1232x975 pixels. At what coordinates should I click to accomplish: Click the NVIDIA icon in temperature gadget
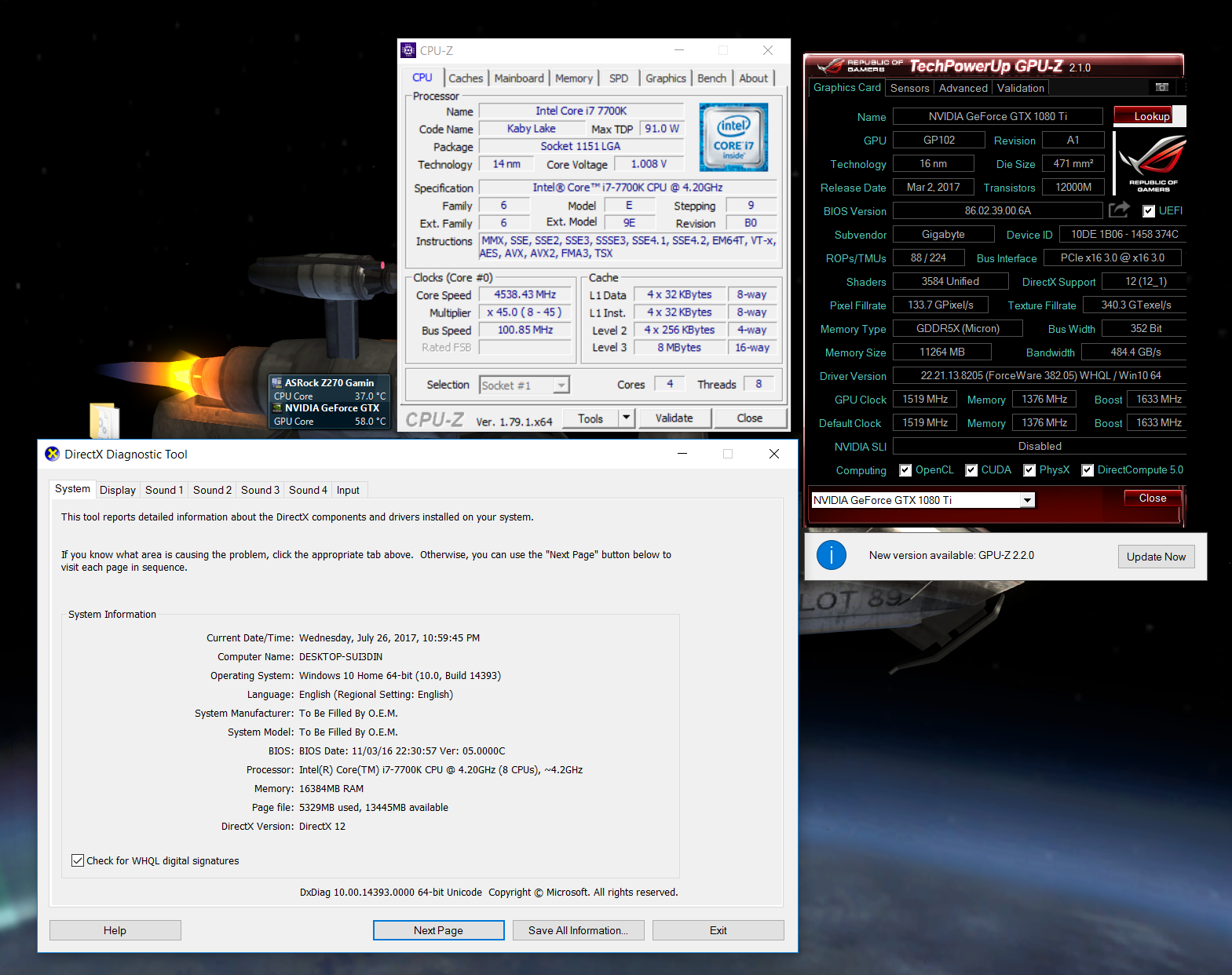(x=276, y=408)
